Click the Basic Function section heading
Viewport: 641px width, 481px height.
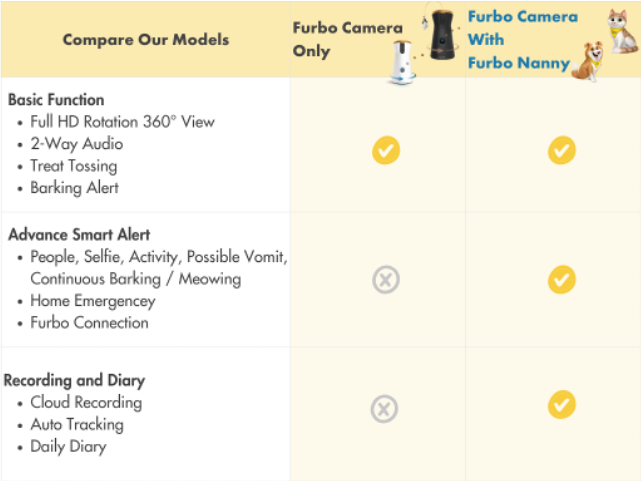56,100
